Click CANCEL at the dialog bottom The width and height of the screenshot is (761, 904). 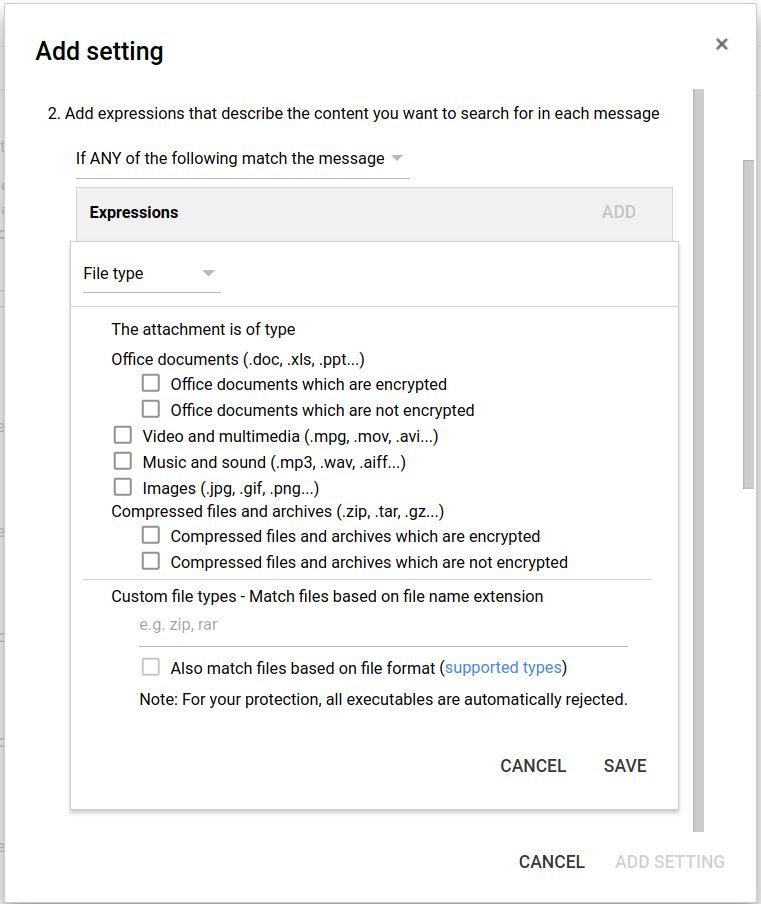tap(551, 862)
